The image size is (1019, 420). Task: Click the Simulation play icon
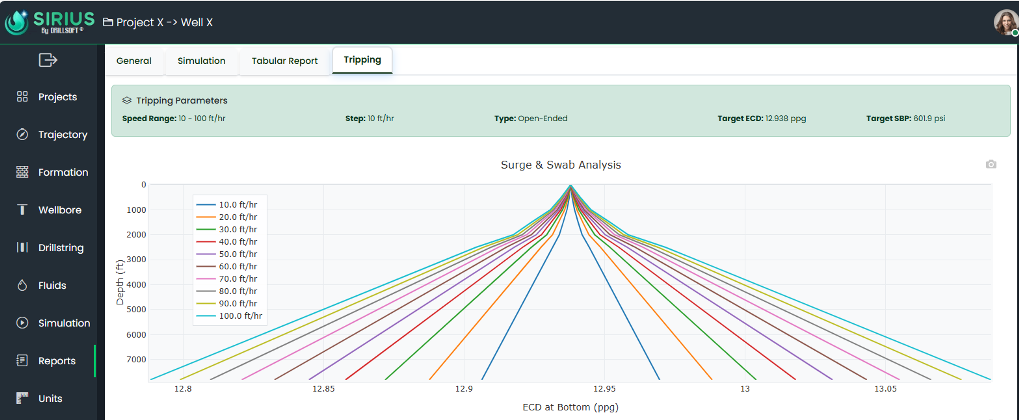pos(22,323)
